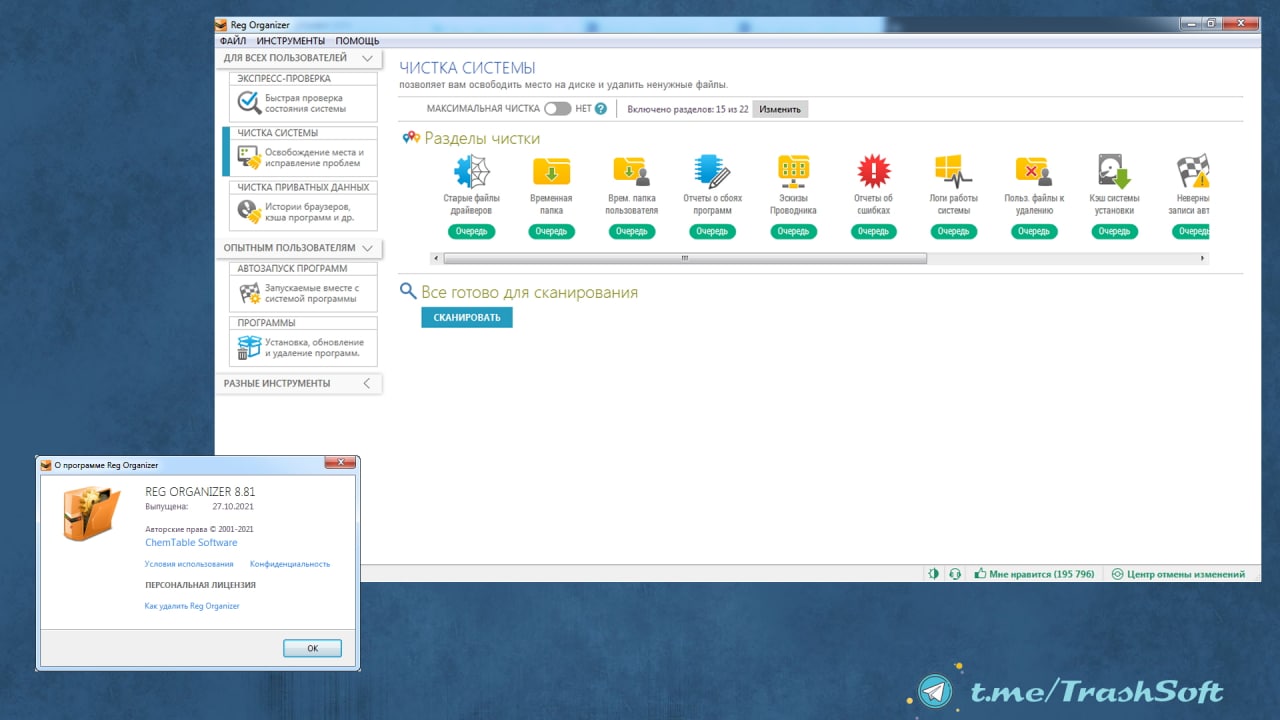Click the 'Персональная лицензия' text
Image resolution: width=1280 pixels, height=720 pixels.
point(200,585)
